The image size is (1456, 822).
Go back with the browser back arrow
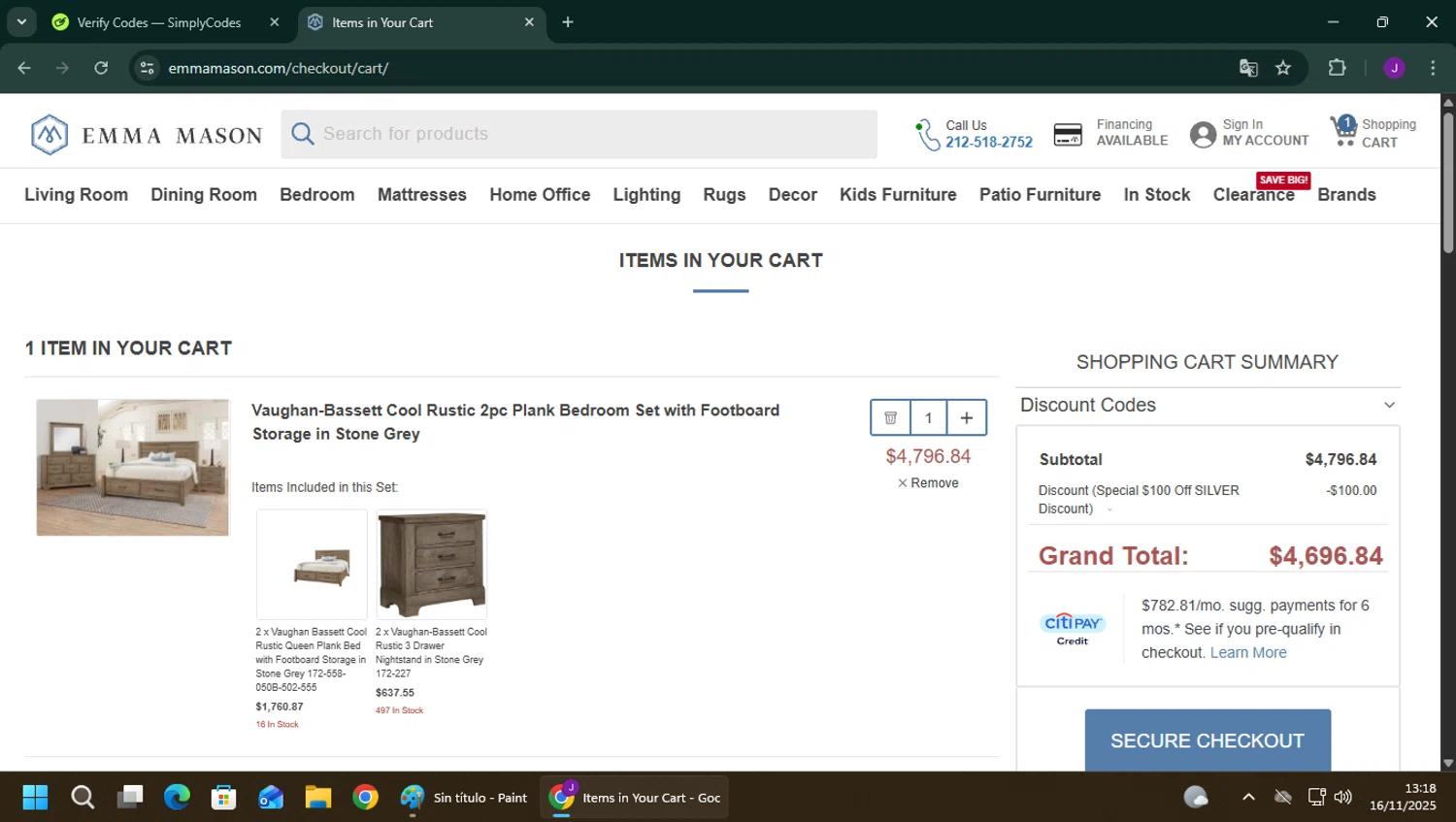(x=24, y=68)
